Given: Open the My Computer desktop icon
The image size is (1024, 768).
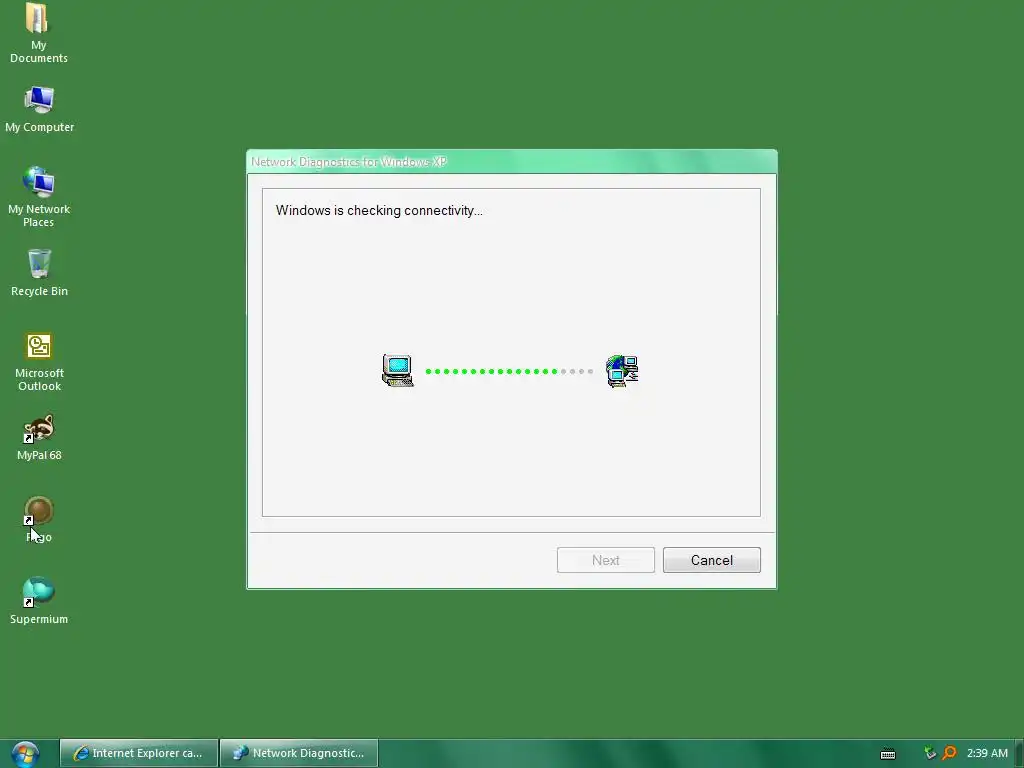Looking at the screenshot, I should (x=39, y=109).
